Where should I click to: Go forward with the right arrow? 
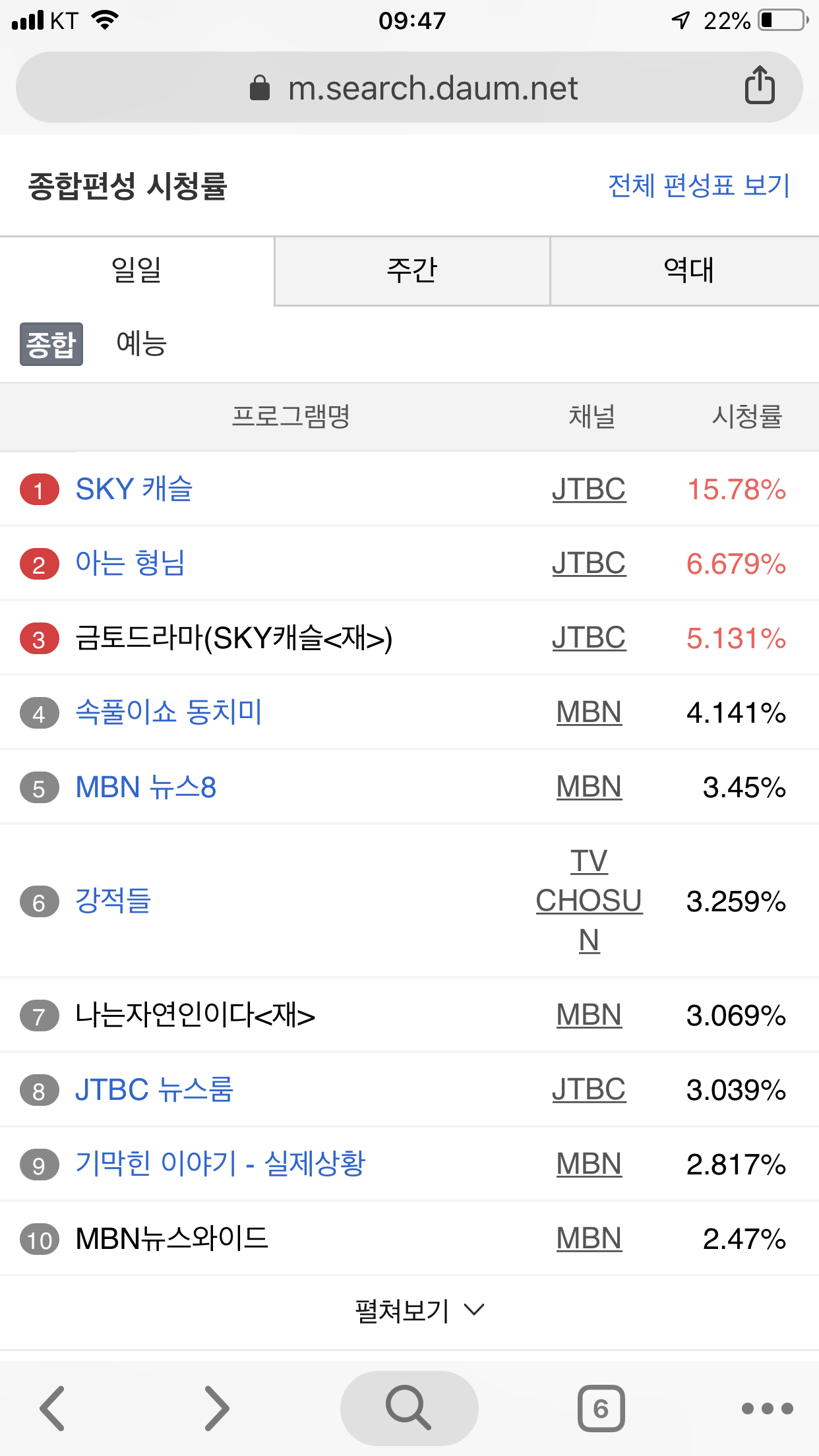pos(216,1408)
